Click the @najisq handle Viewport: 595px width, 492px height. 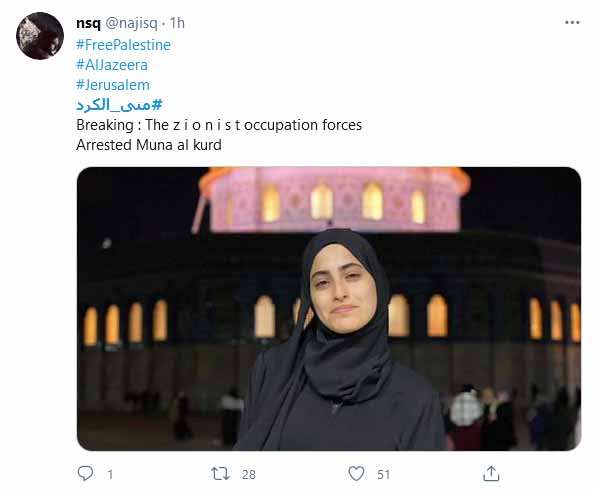pos(131,24)
